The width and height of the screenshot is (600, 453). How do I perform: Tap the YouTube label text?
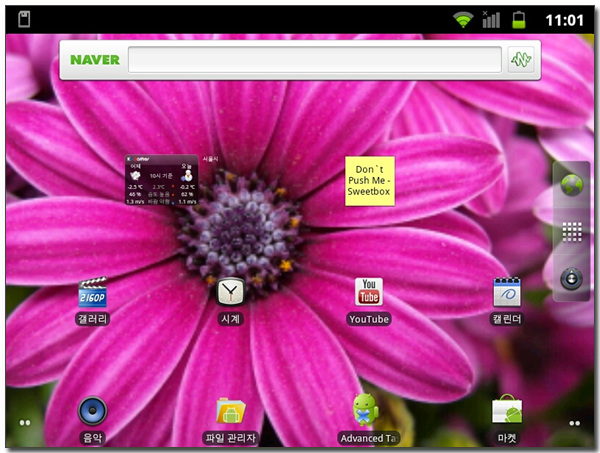tap(369, 319)
